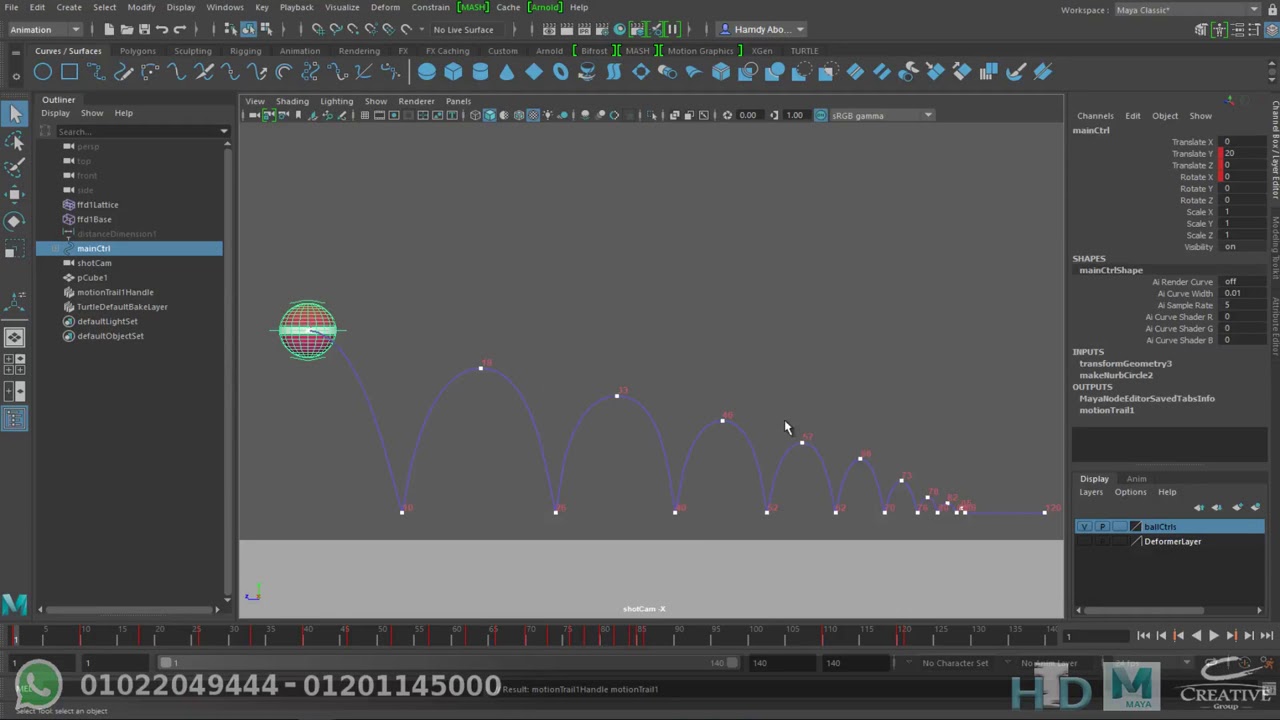
Task: Toggle the P playback box of ballCtrls layer
Action: click(x=1102, y=526)
